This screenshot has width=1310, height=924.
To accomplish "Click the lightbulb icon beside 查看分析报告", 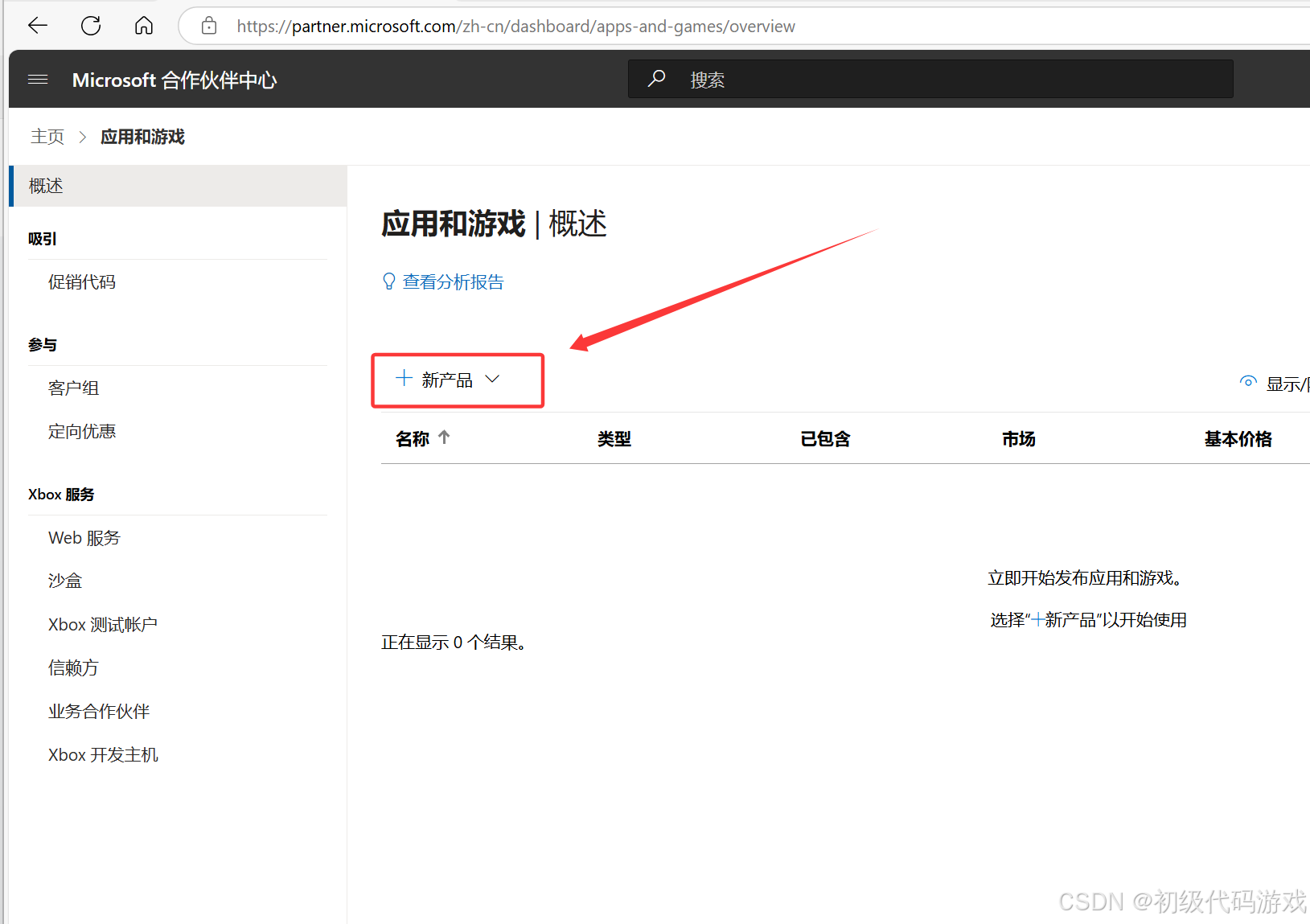I will [x=389, y=281].
